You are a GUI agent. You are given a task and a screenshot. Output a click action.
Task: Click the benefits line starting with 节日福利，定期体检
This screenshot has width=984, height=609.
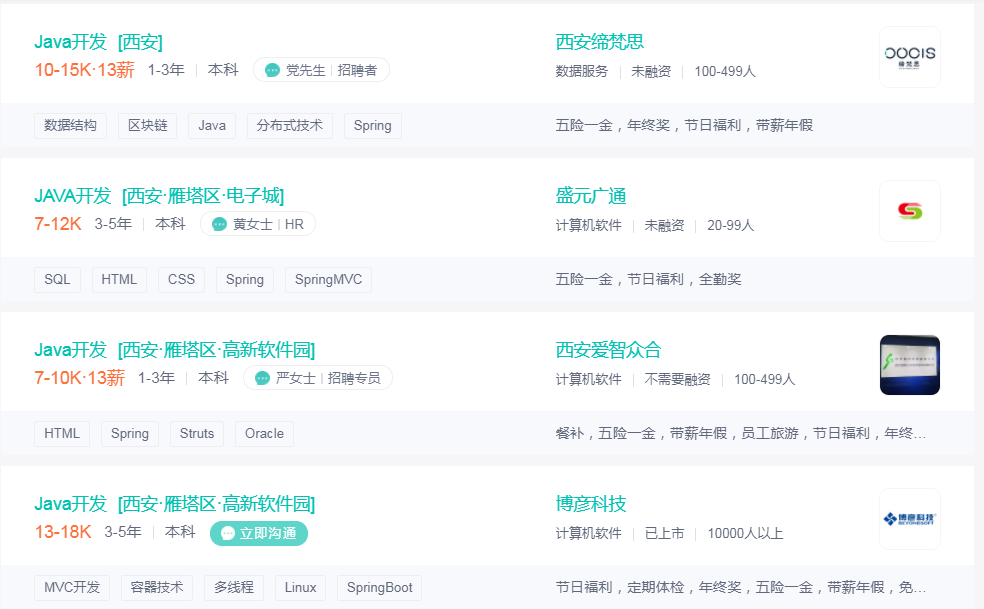click(x=741, y=588)
